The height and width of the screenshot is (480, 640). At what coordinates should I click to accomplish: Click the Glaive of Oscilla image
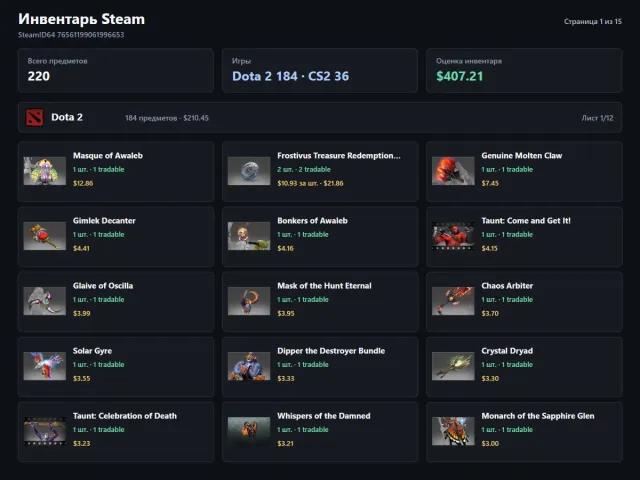(44, 301)
